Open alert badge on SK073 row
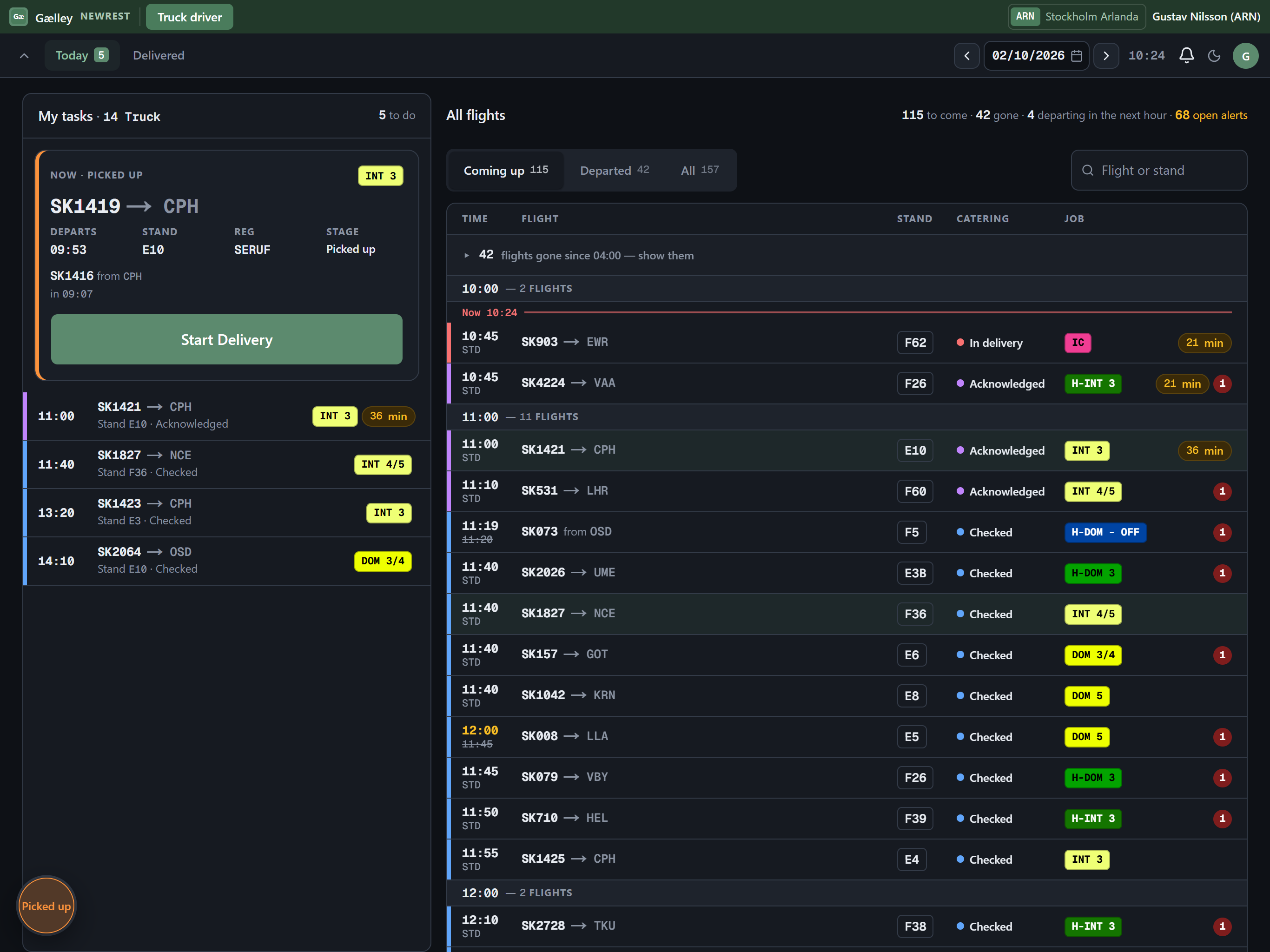1270x952 pixels. tap(1222, 532)
